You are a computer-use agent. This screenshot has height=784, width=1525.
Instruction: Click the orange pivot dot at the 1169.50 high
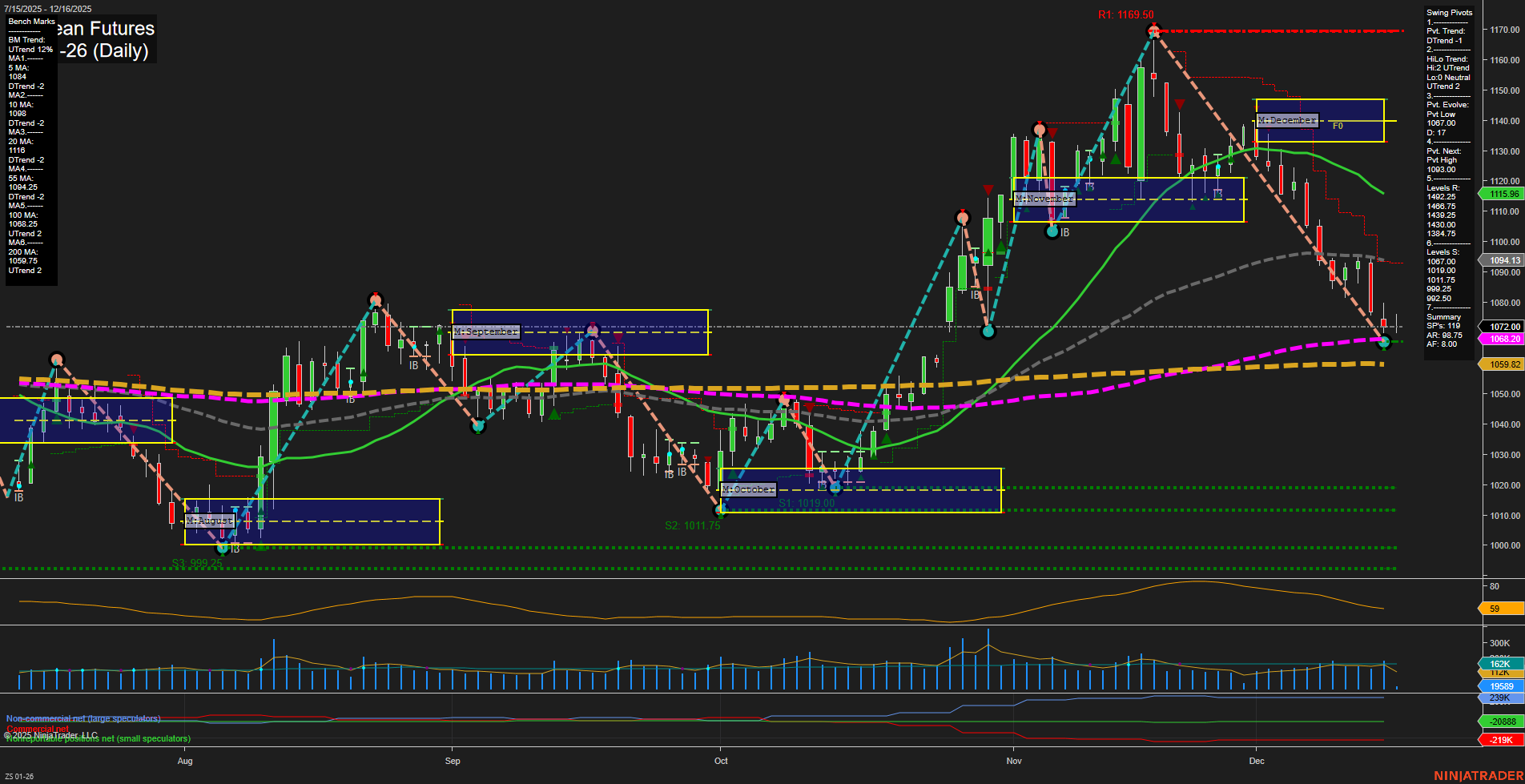tap(1153, 30)
